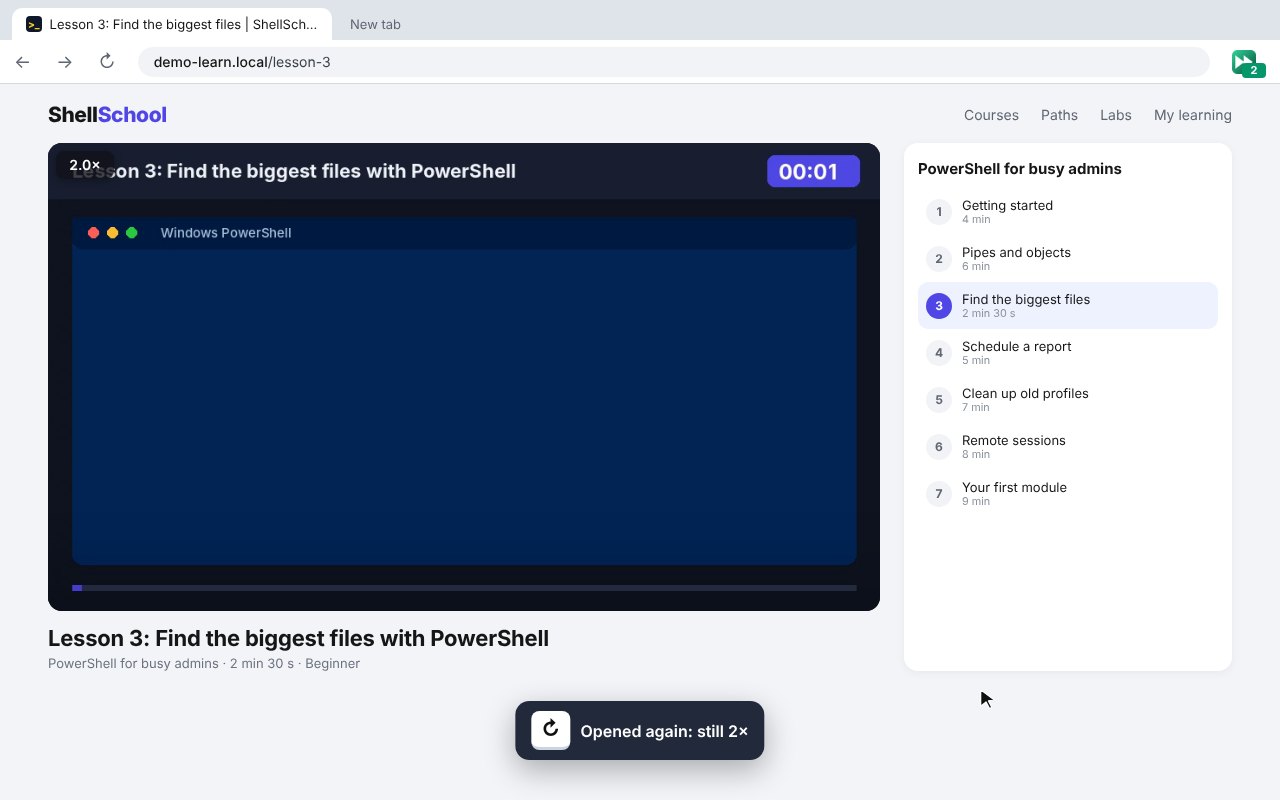Click the red dot in the PowerShell window
The height and width of the screenshot is (800, 1280).
pos(94,233)
